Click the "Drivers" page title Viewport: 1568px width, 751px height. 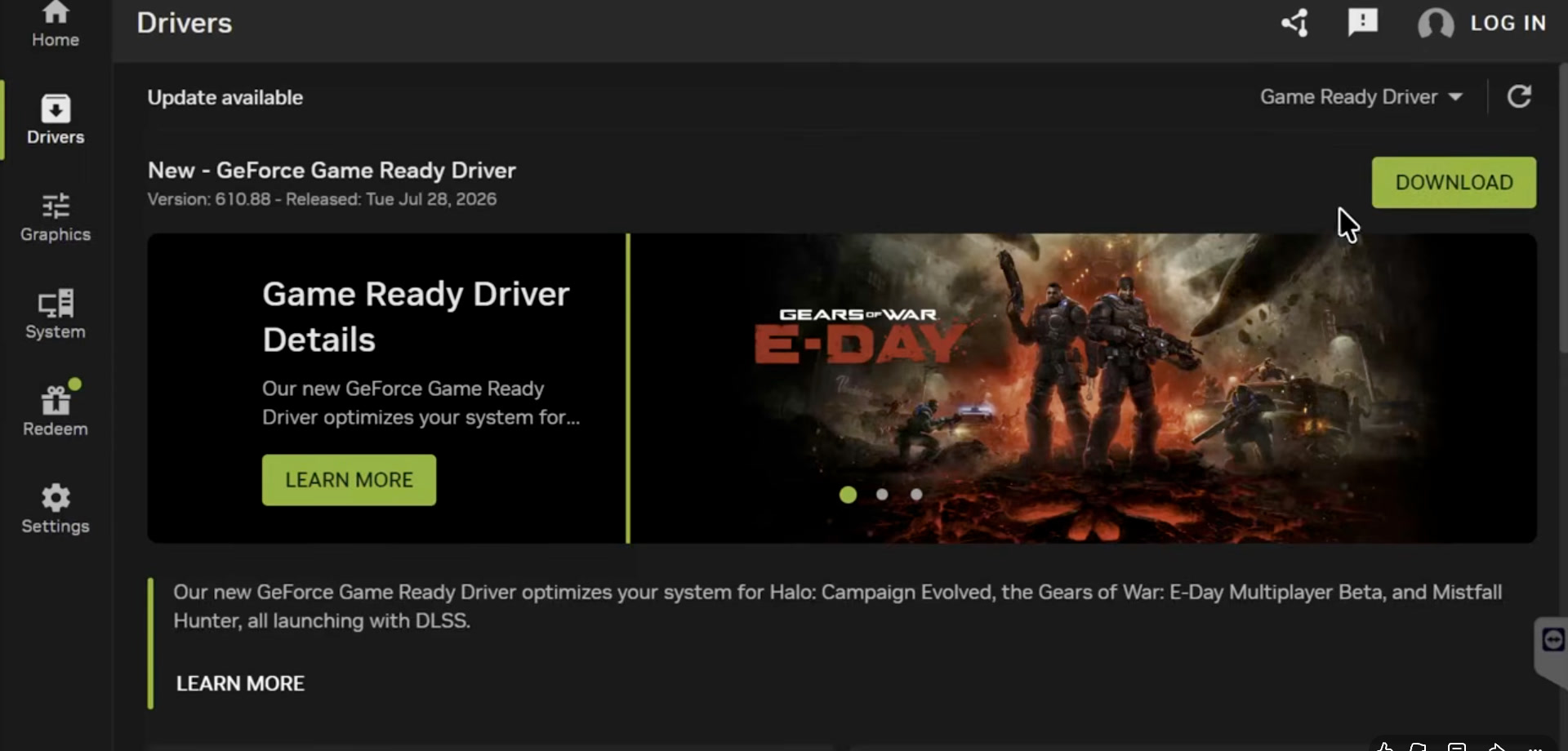coord(184,23)
